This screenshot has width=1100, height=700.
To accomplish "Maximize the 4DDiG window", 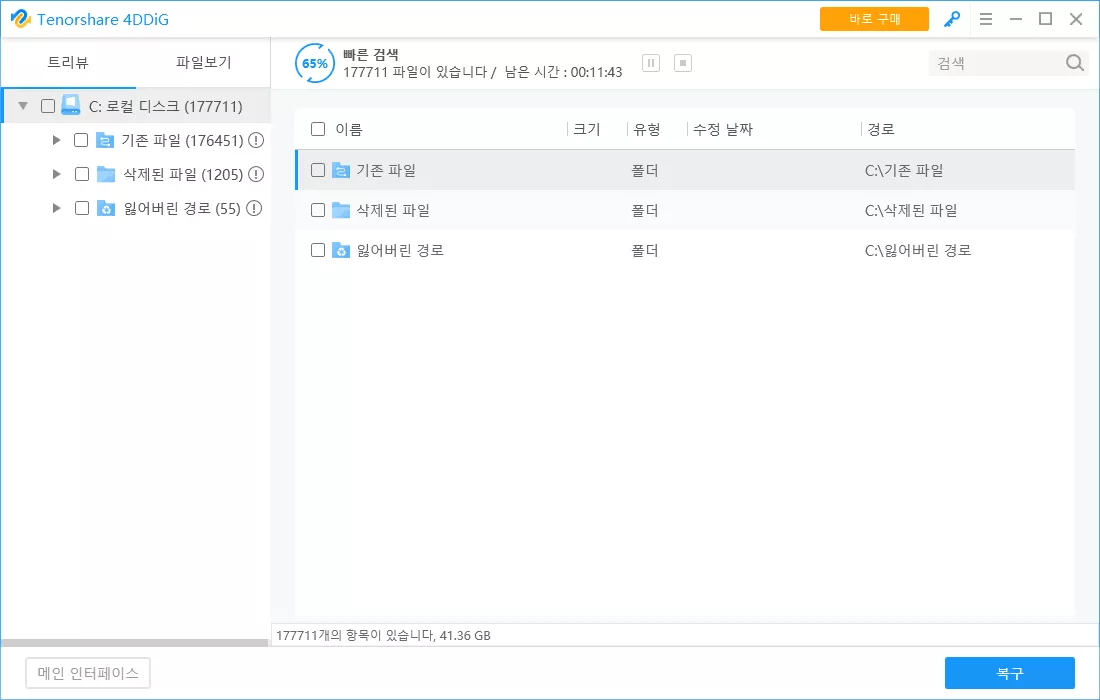I will 1045,19.
